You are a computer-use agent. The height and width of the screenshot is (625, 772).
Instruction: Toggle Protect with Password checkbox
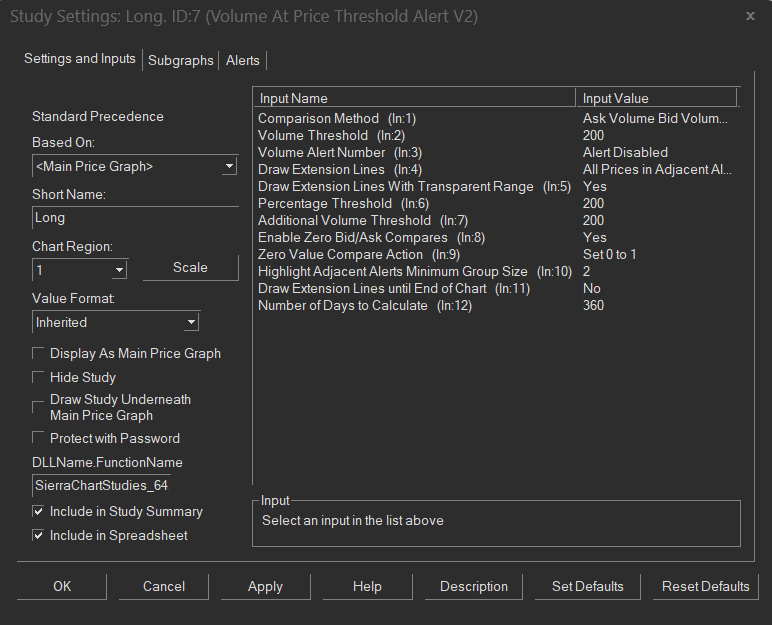tap(39, 438)
